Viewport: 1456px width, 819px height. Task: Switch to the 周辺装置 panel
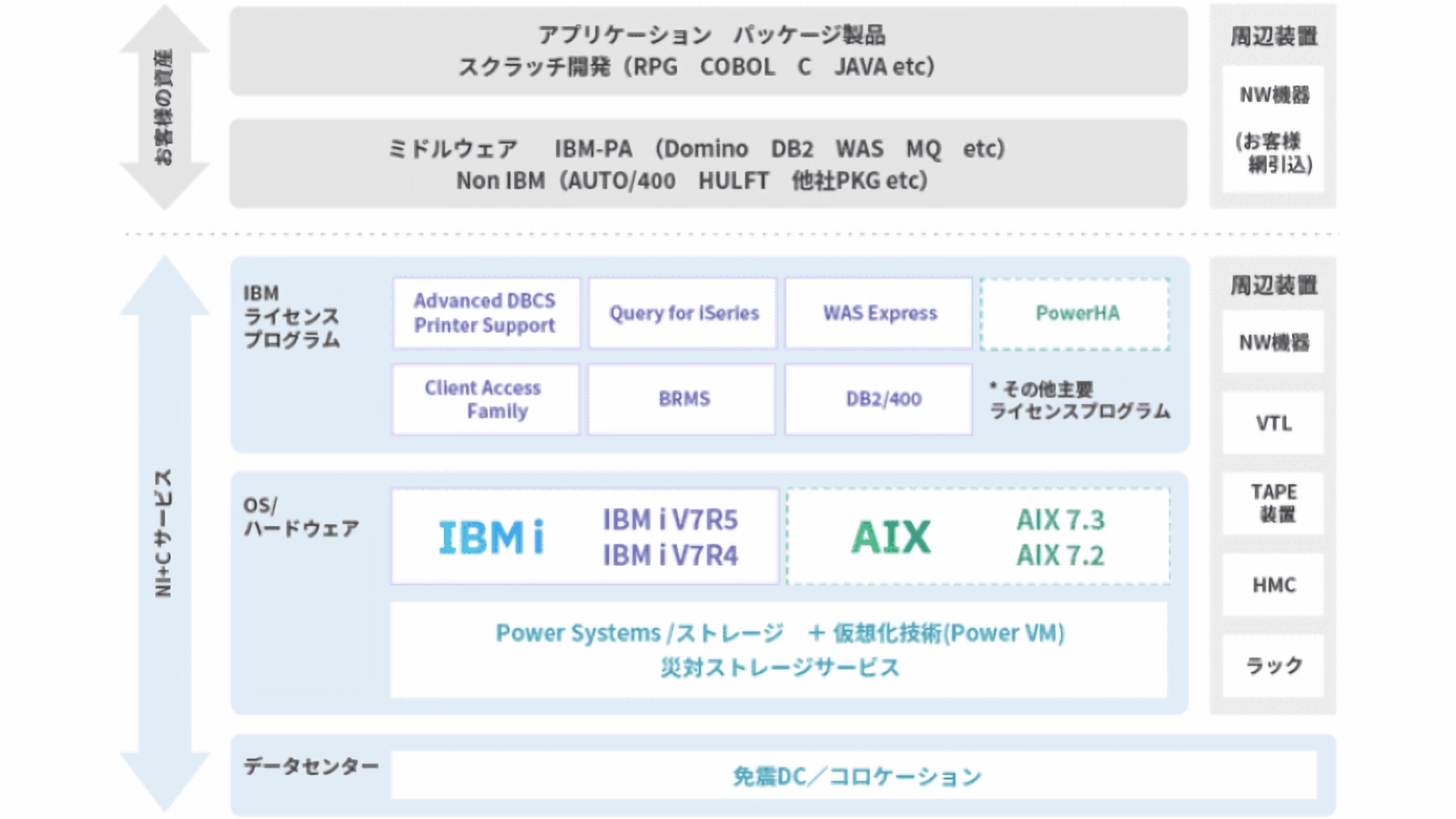coord(1272,285)
